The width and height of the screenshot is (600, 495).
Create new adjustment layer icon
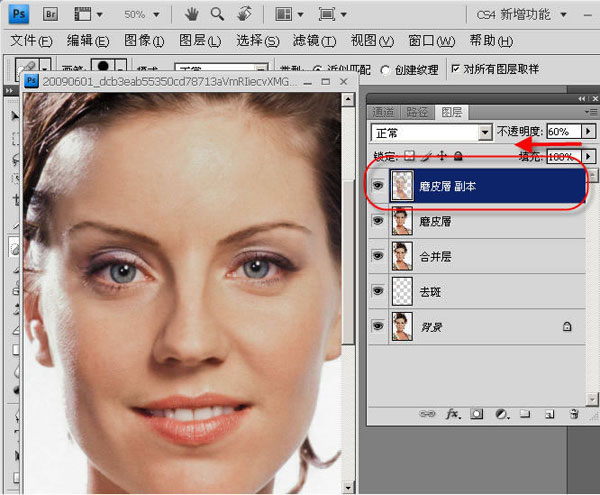coord(500,413)
